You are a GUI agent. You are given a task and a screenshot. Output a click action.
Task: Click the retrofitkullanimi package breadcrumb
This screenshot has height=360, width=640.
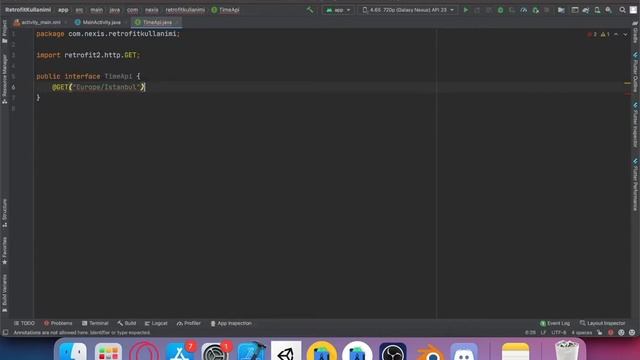[185, 10]
